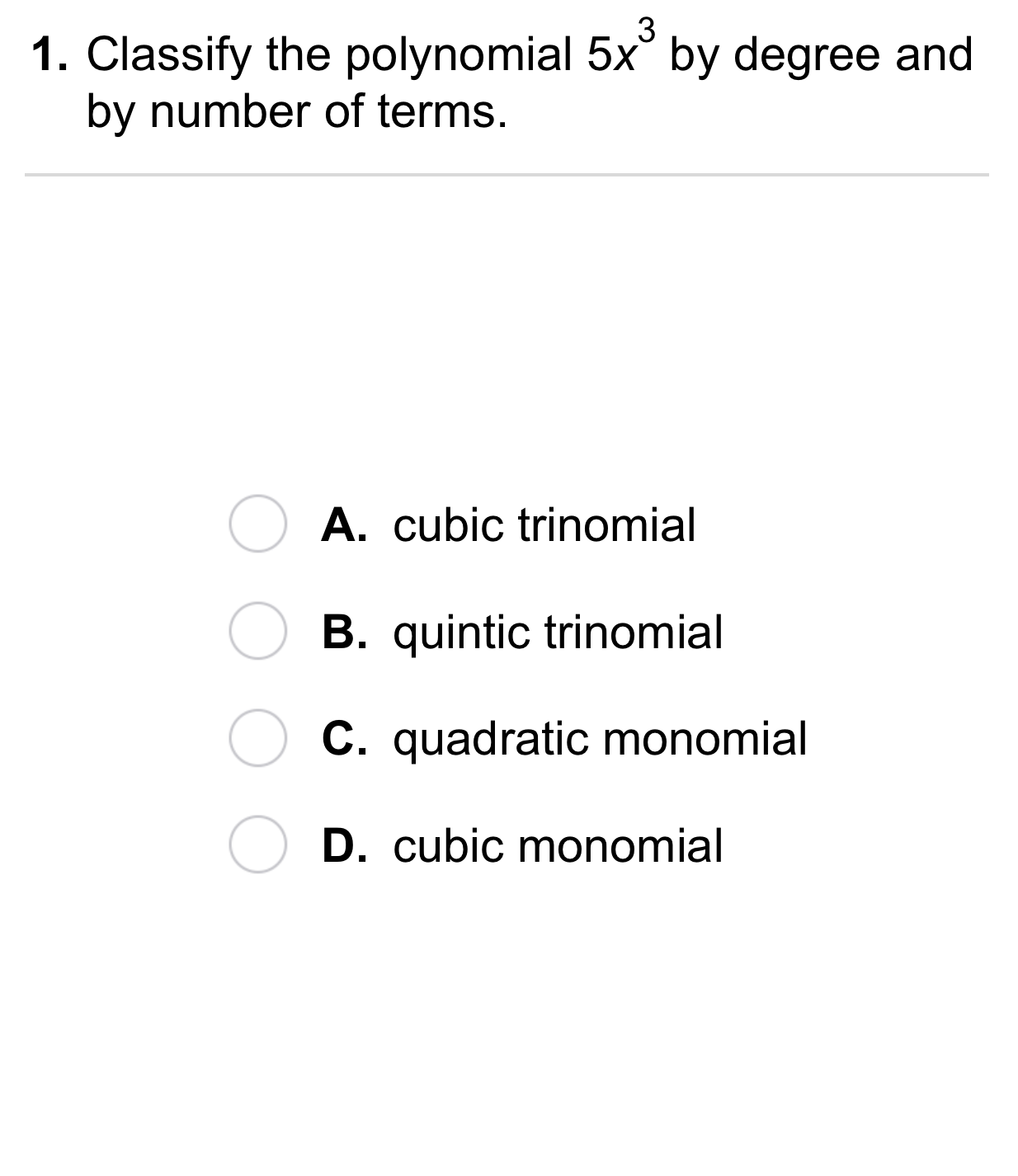
Task: Choose the radio button beside quintic trinomial
Action: [x=257, y=632]
